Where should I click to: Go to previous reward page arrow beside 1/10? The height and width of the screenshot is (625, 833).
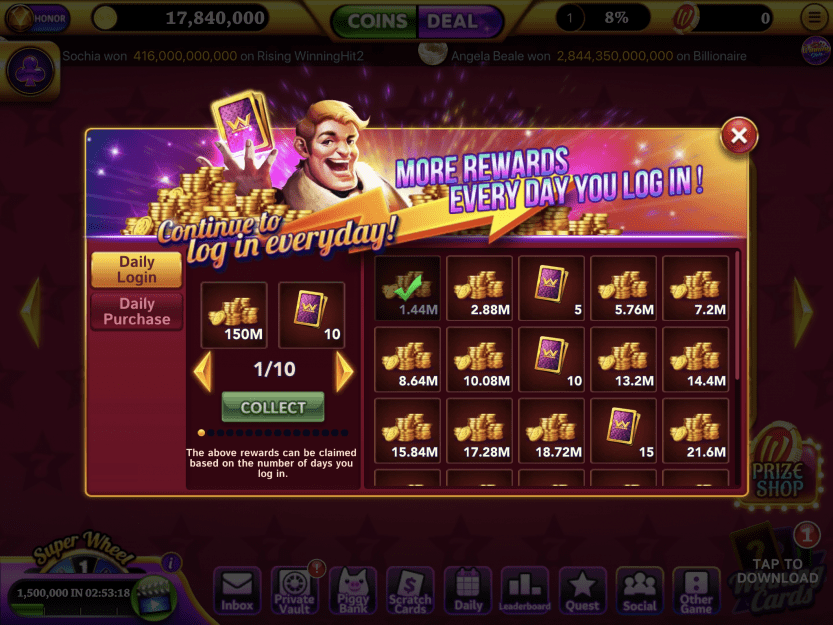tap(204, 370)
